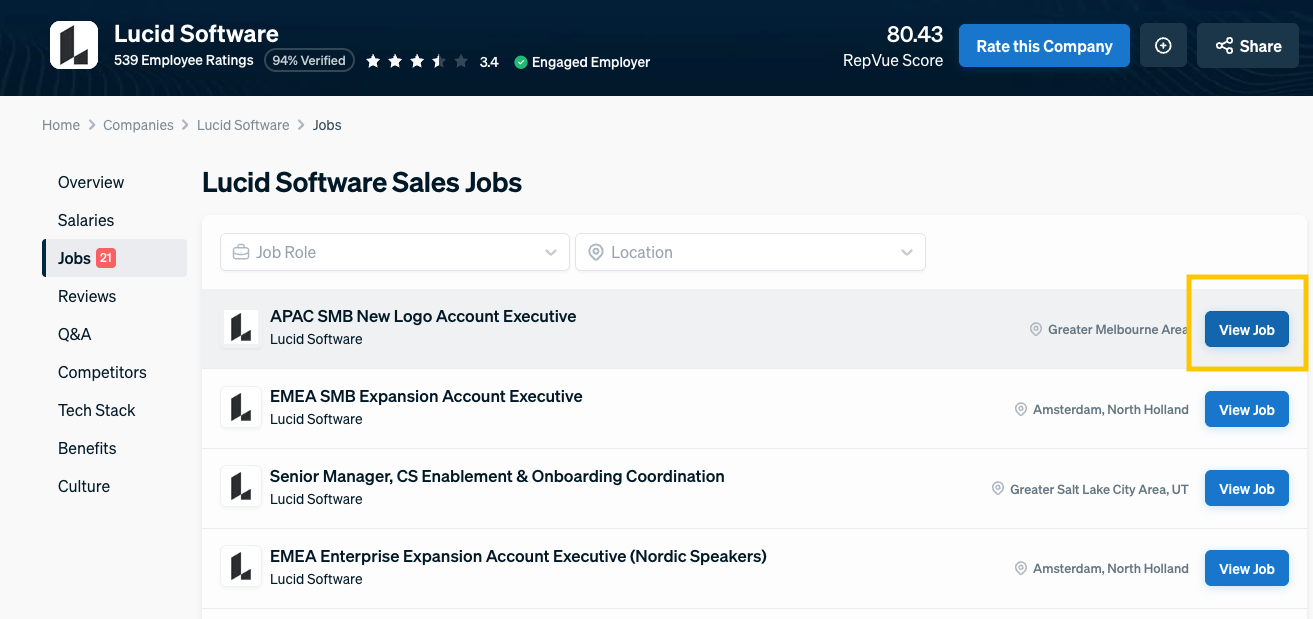
Task: Click the briefcase icon in Job Role
Action: 241,252
